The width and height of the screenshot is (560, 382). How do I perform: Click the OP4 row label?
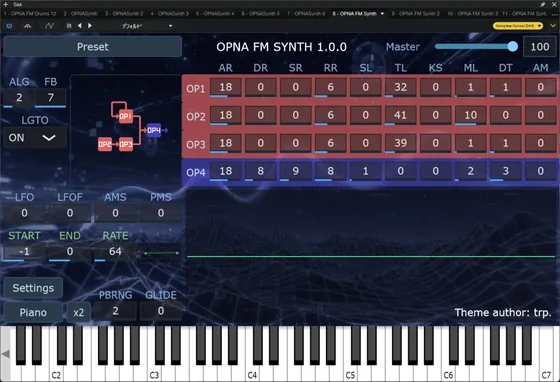tap(196, 172)
